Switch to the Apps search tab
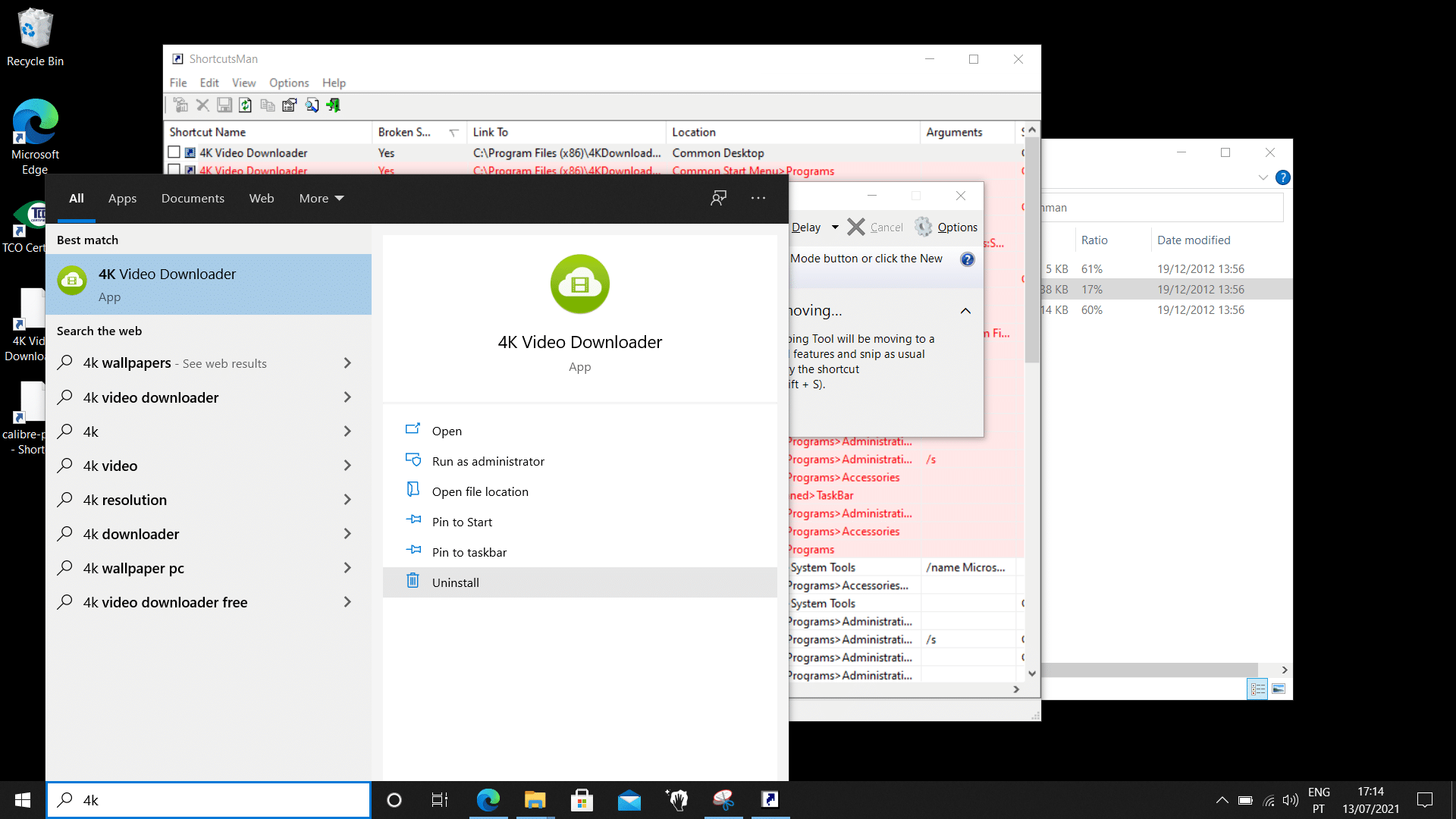 tap(122, 199)
